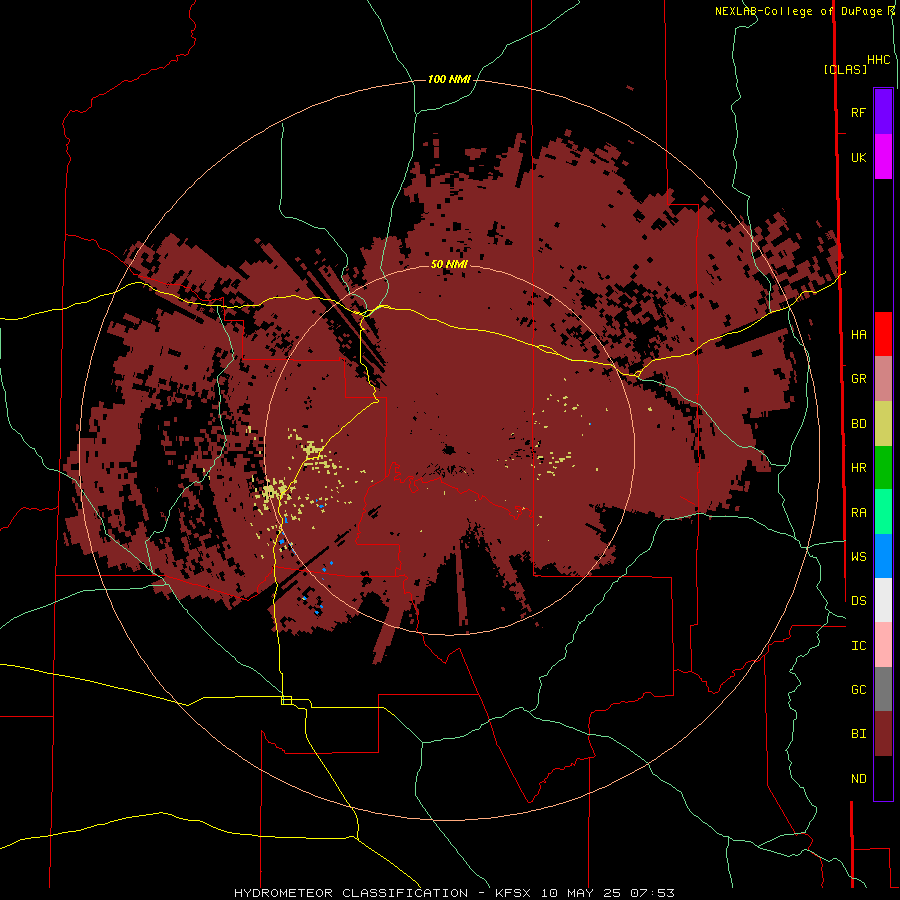The height and width of the screenshot is (900, 900).
Task: Click the HYDROMETEOR CLASSIFICATION title text
Action: pyautogui.click(x=351, y=893)
